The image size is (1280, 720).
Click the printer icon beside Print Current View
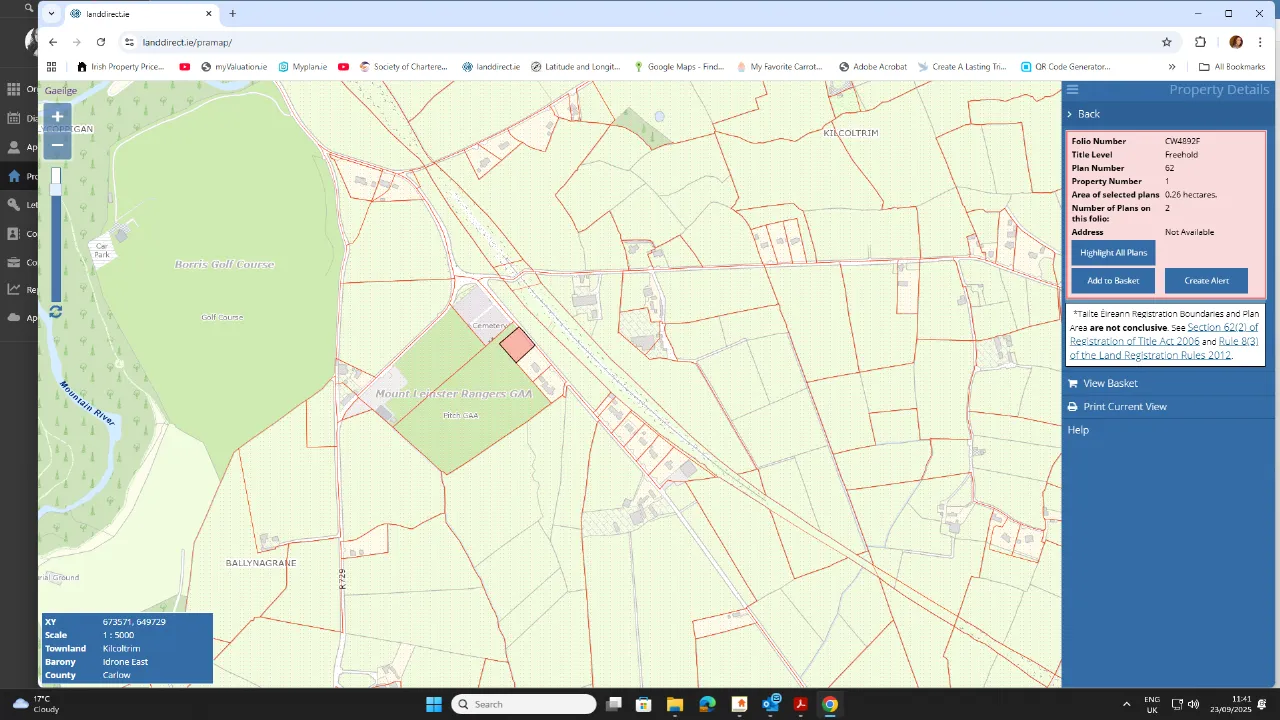[1072, 406]
